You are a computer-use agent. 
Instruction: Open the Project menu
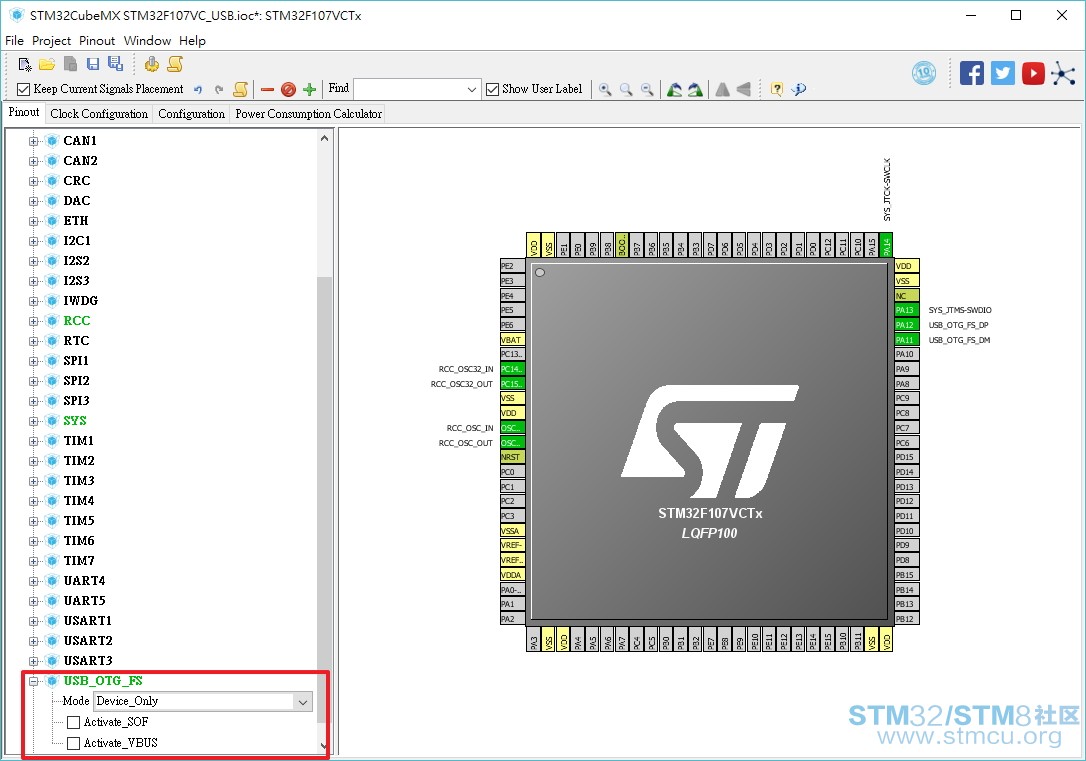coord(51,40)
